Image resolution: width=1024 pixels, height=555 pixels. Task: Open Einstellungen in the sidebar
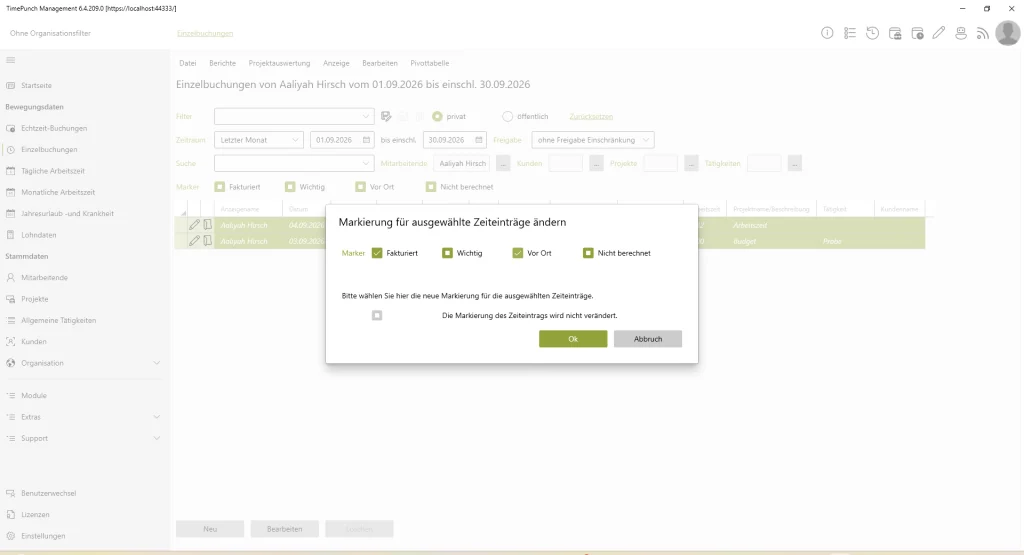43,536
